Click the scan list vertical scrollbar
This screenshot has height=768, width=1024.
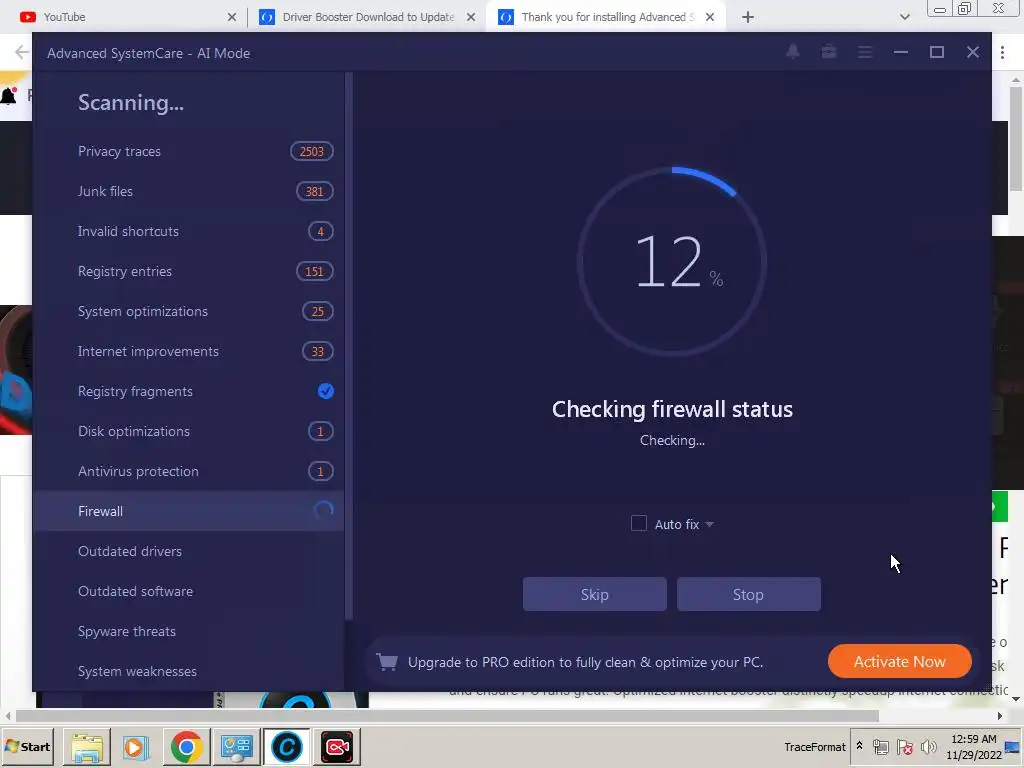click(x=349, y=346)
